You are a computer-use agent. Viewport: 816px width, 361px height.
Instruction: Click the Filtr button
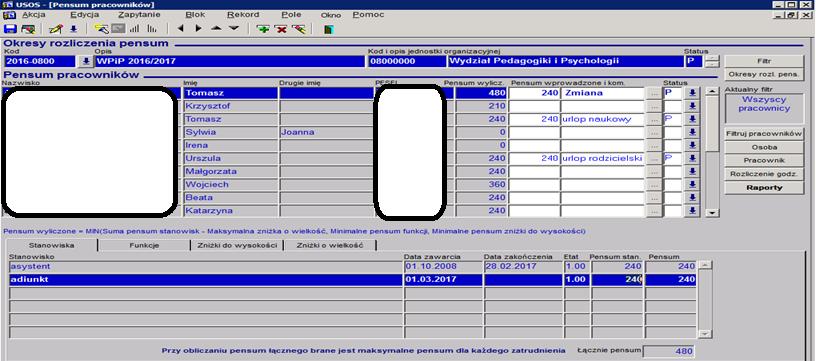click(x=764, y=61)
